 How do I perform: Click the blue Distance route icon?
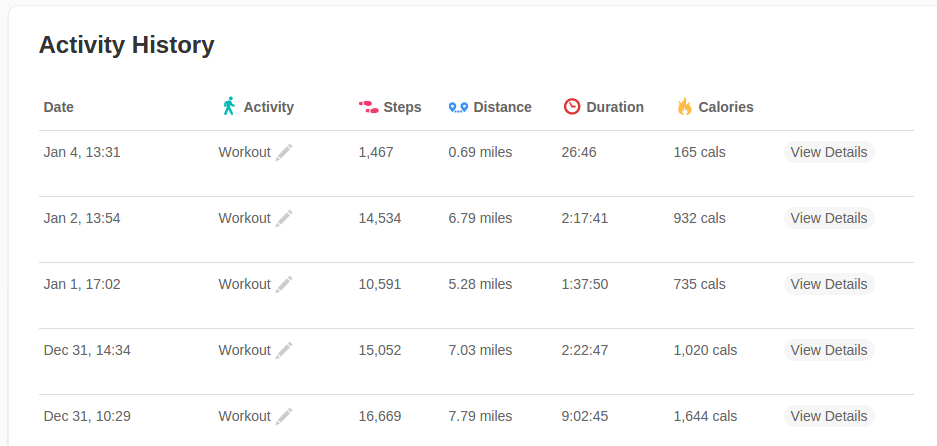(x=458, y=108)
